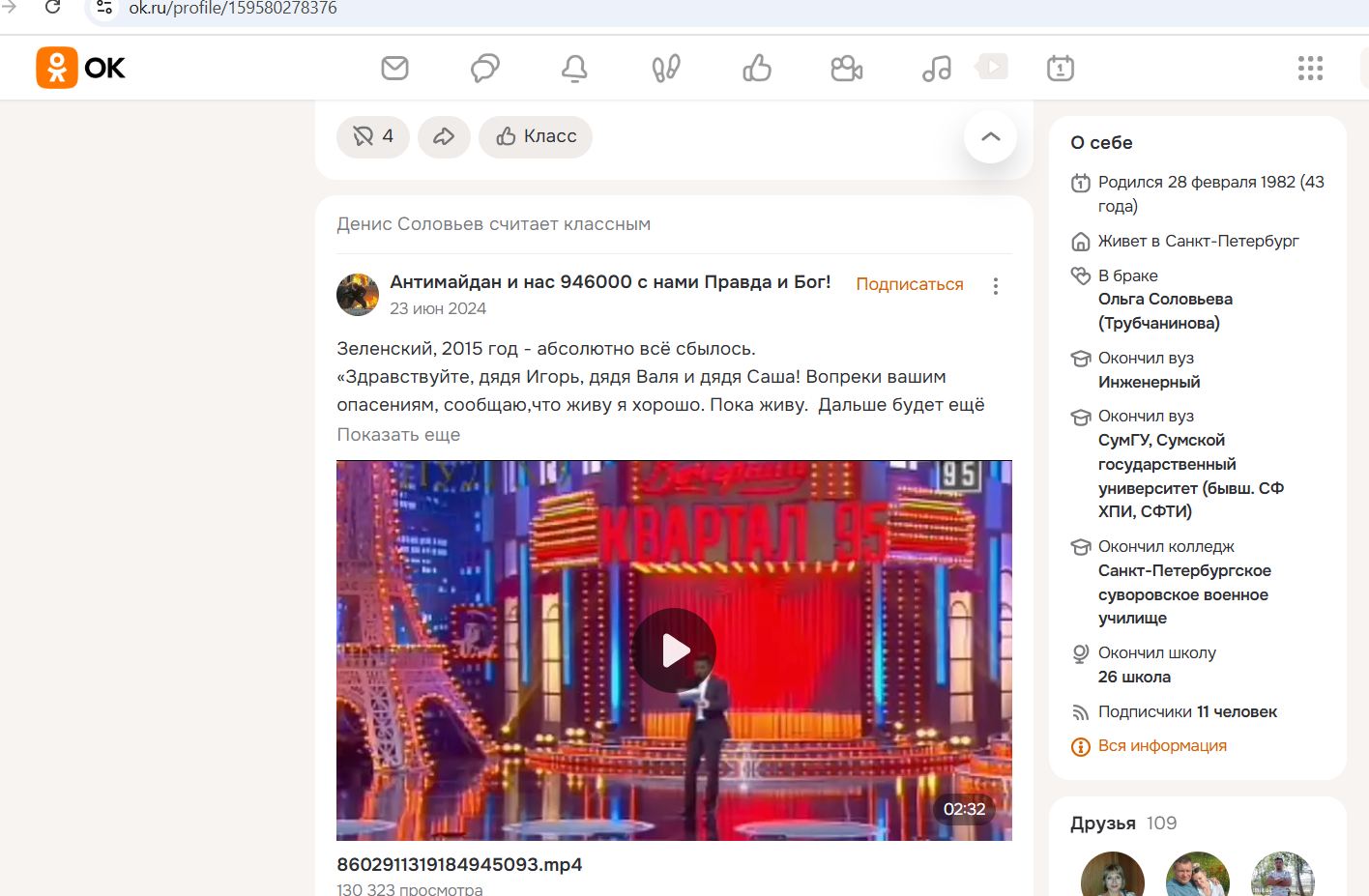Click the Живет в Санкт-Петербург text
1369x896 pixels.
(1199, 241)
